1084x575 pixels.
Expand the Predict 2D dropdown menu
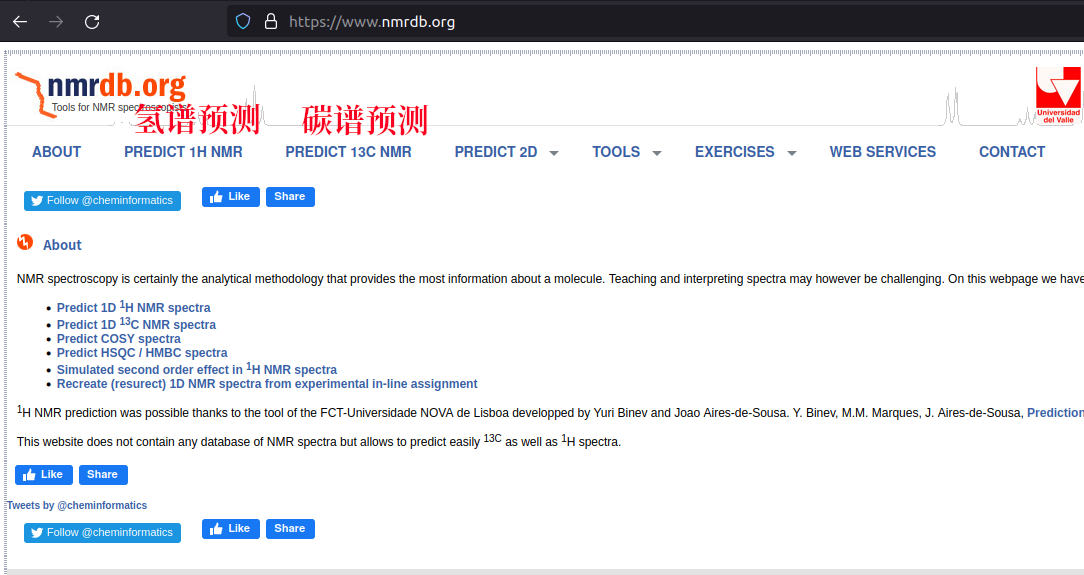pos(506,152)
